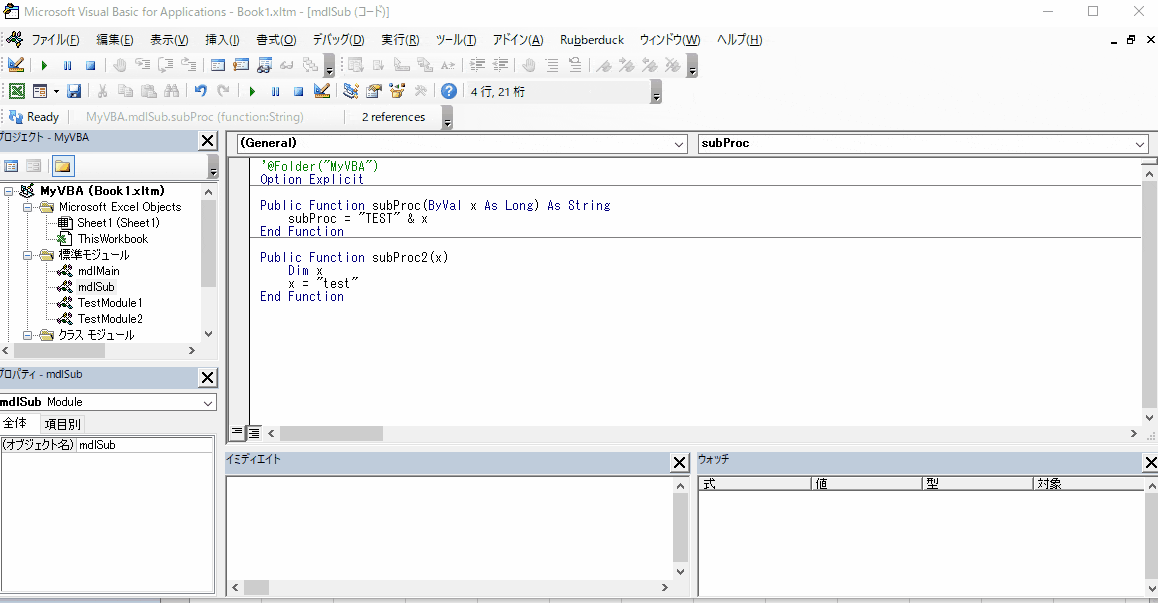
Task: Click the code window's horizontal scrollbar
Action: pyautogui.click(x=330, y=433)
